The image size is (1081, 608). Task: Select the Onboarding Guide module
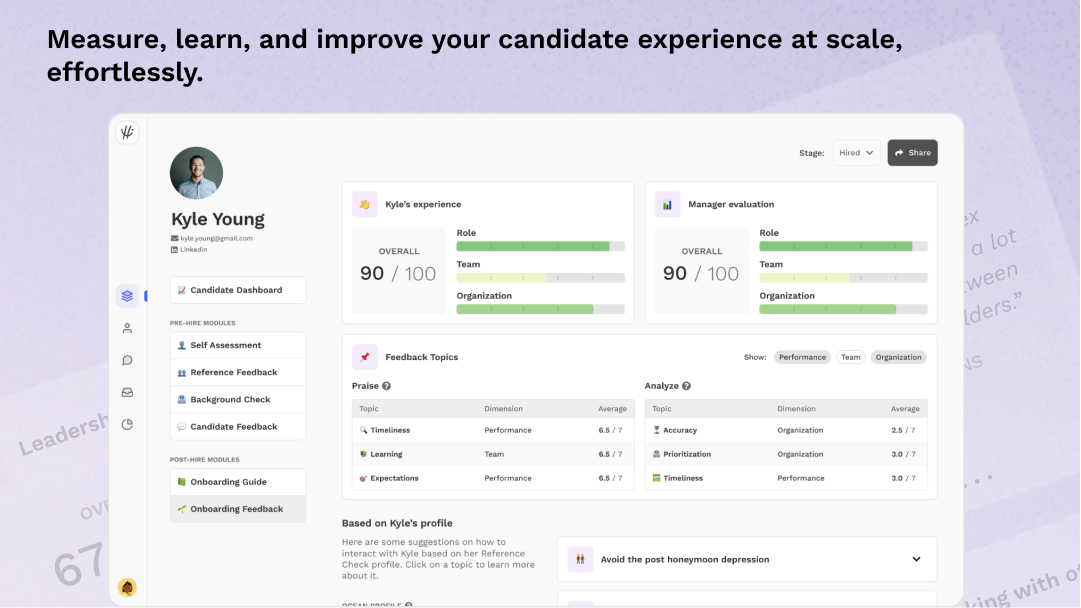(x=237, y=482)
